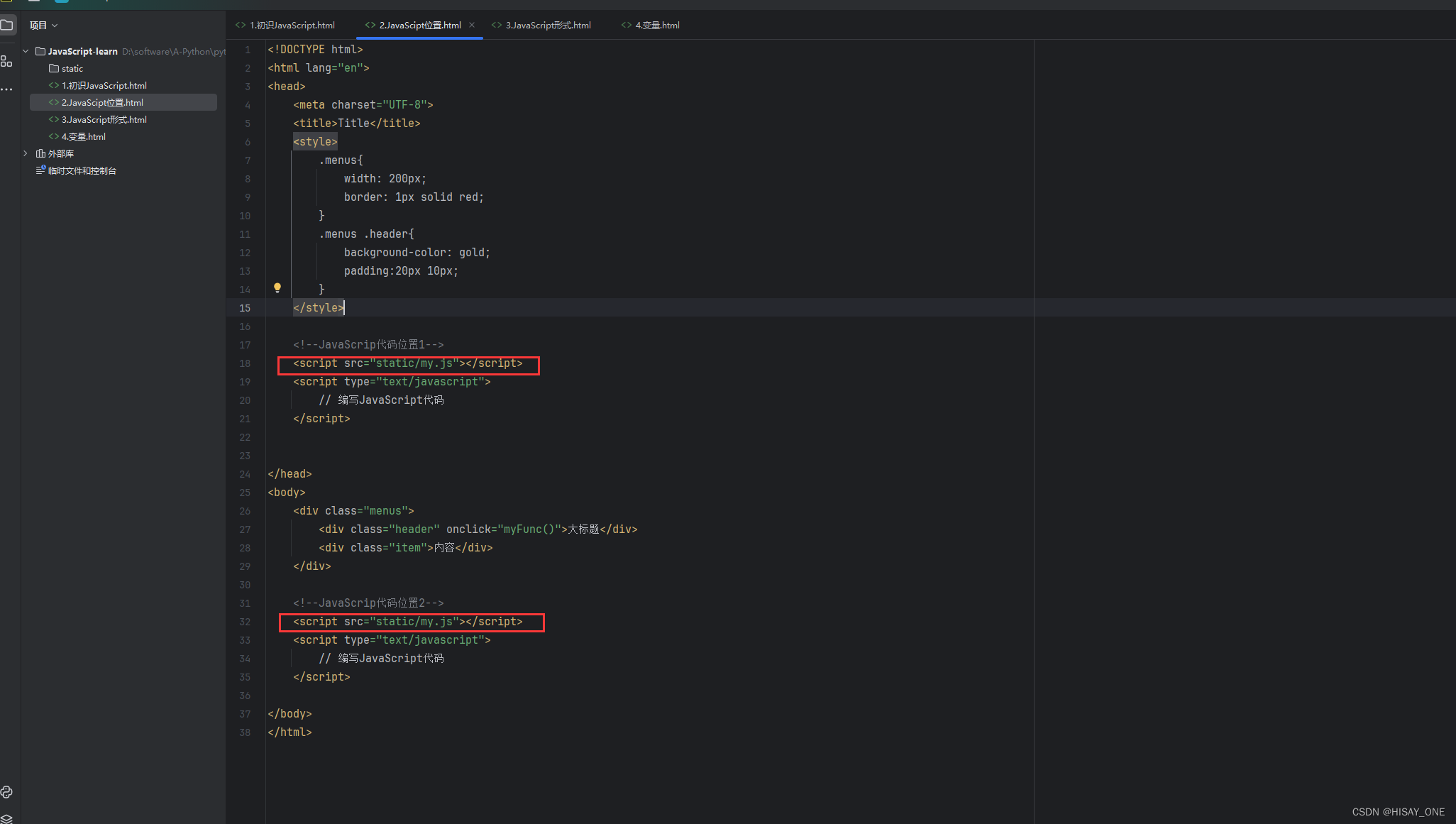Click the background-color: gold; declaration

417,252
